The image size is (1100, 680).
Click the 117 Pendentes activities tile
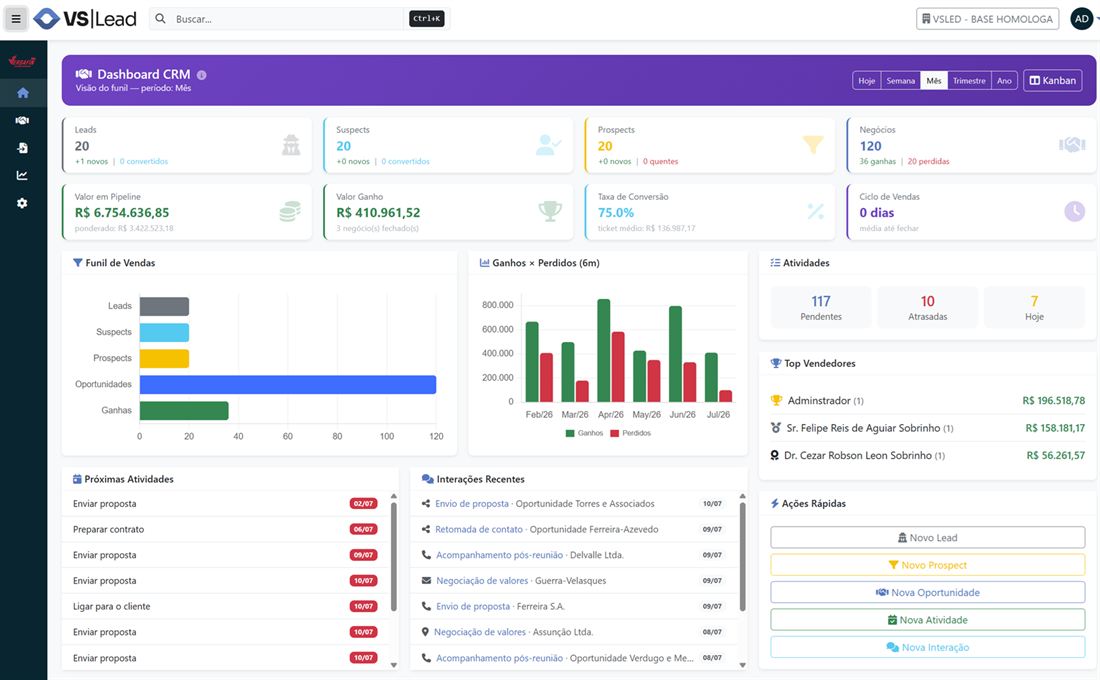[821, 307]
